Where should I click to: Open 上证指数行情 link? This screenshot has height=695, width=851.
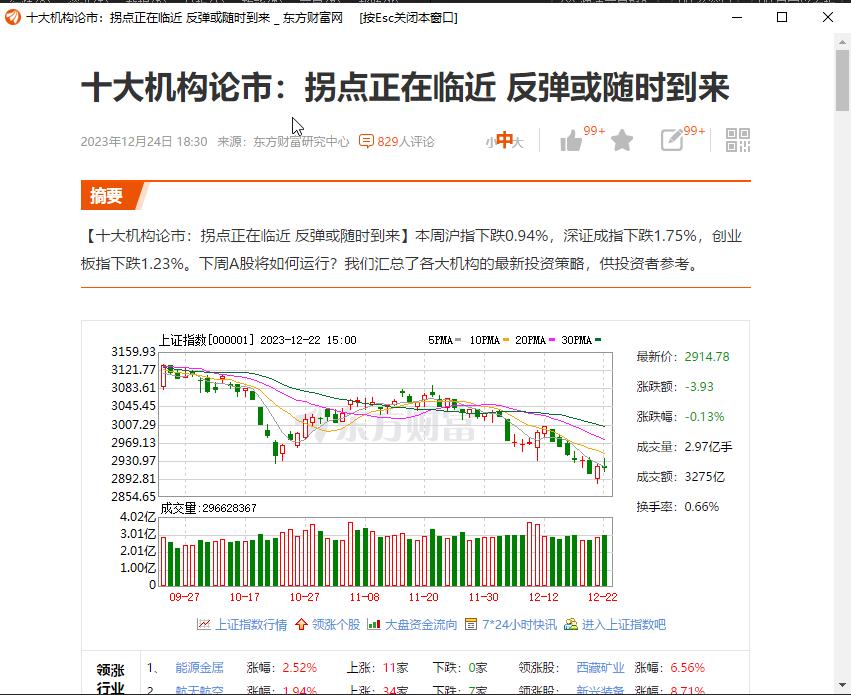[x=251, y=624]
